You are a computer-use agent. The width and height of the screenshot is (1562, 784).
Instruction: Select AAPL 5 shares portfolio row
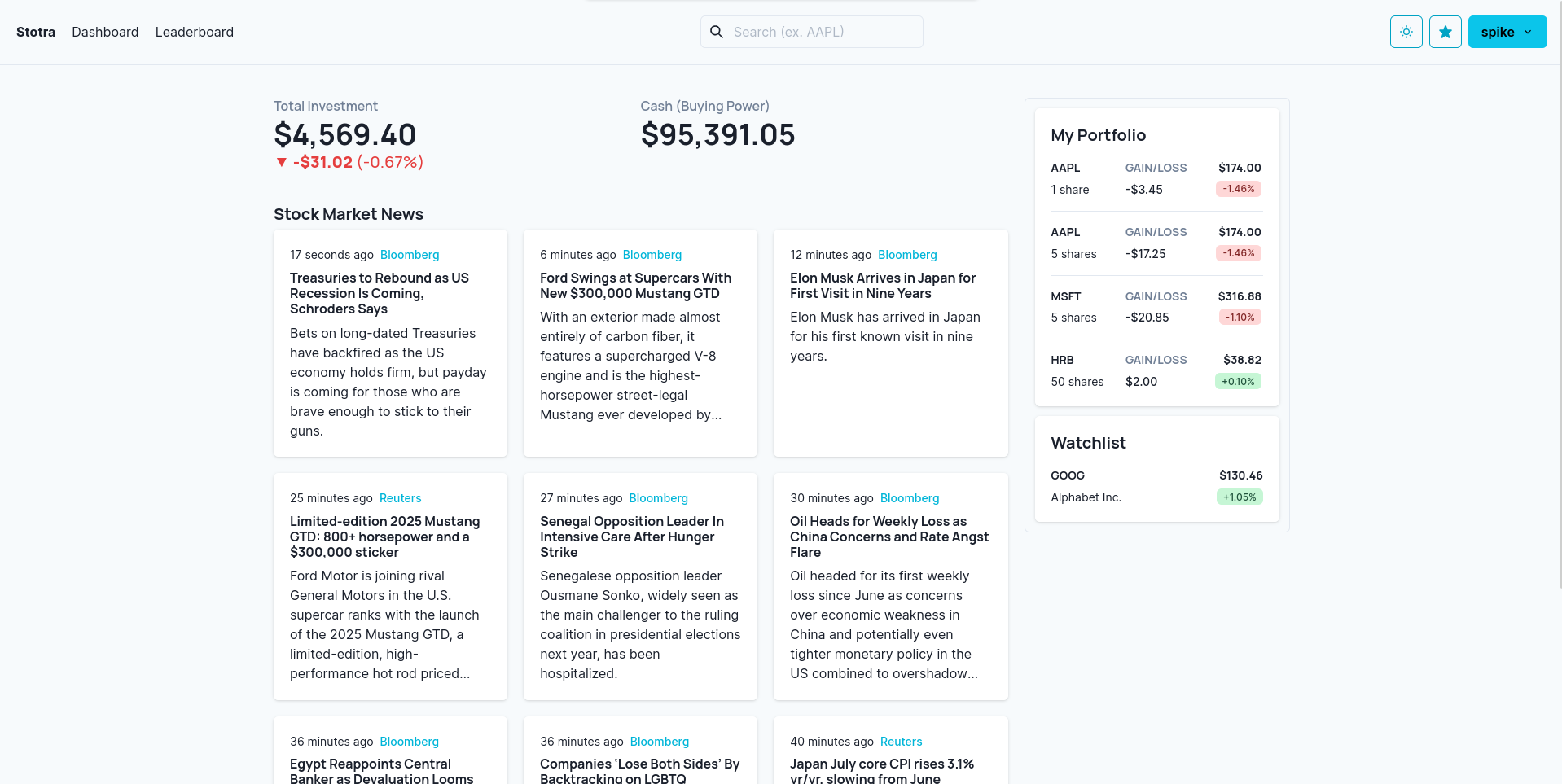[x=1156, y=243]
